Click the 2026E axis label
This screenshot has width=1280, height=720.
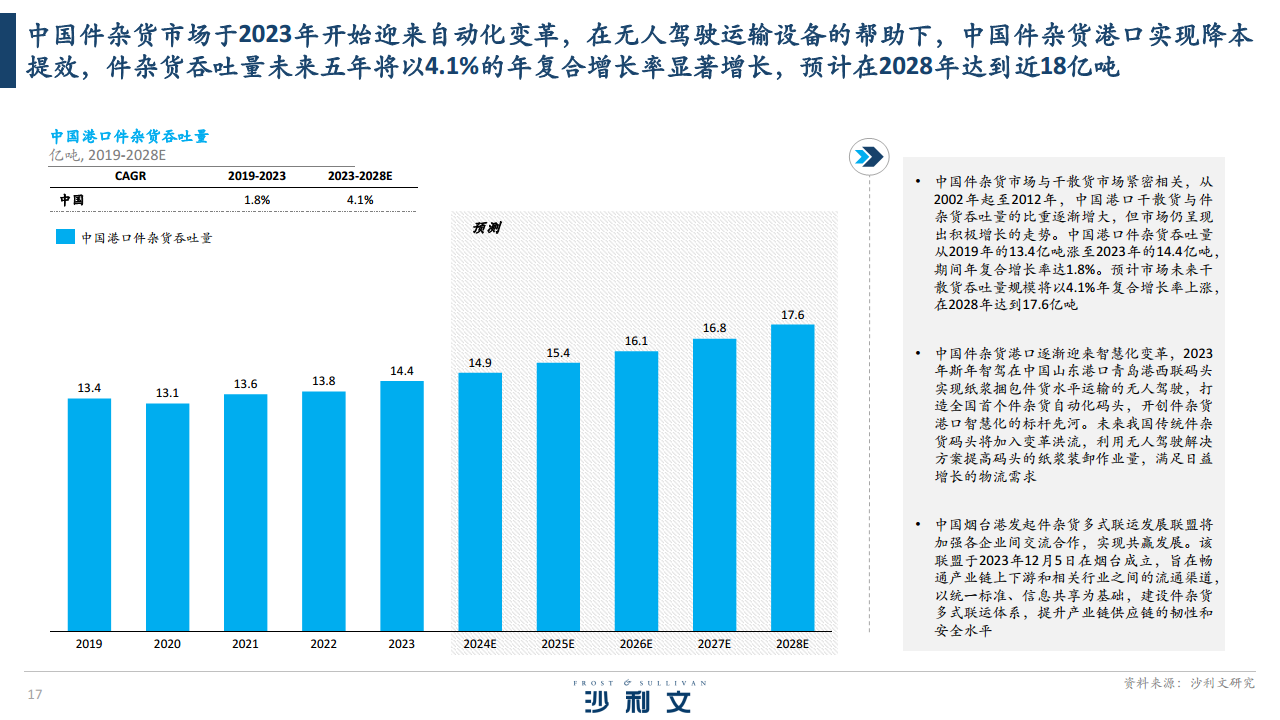[x=636, y=644]
